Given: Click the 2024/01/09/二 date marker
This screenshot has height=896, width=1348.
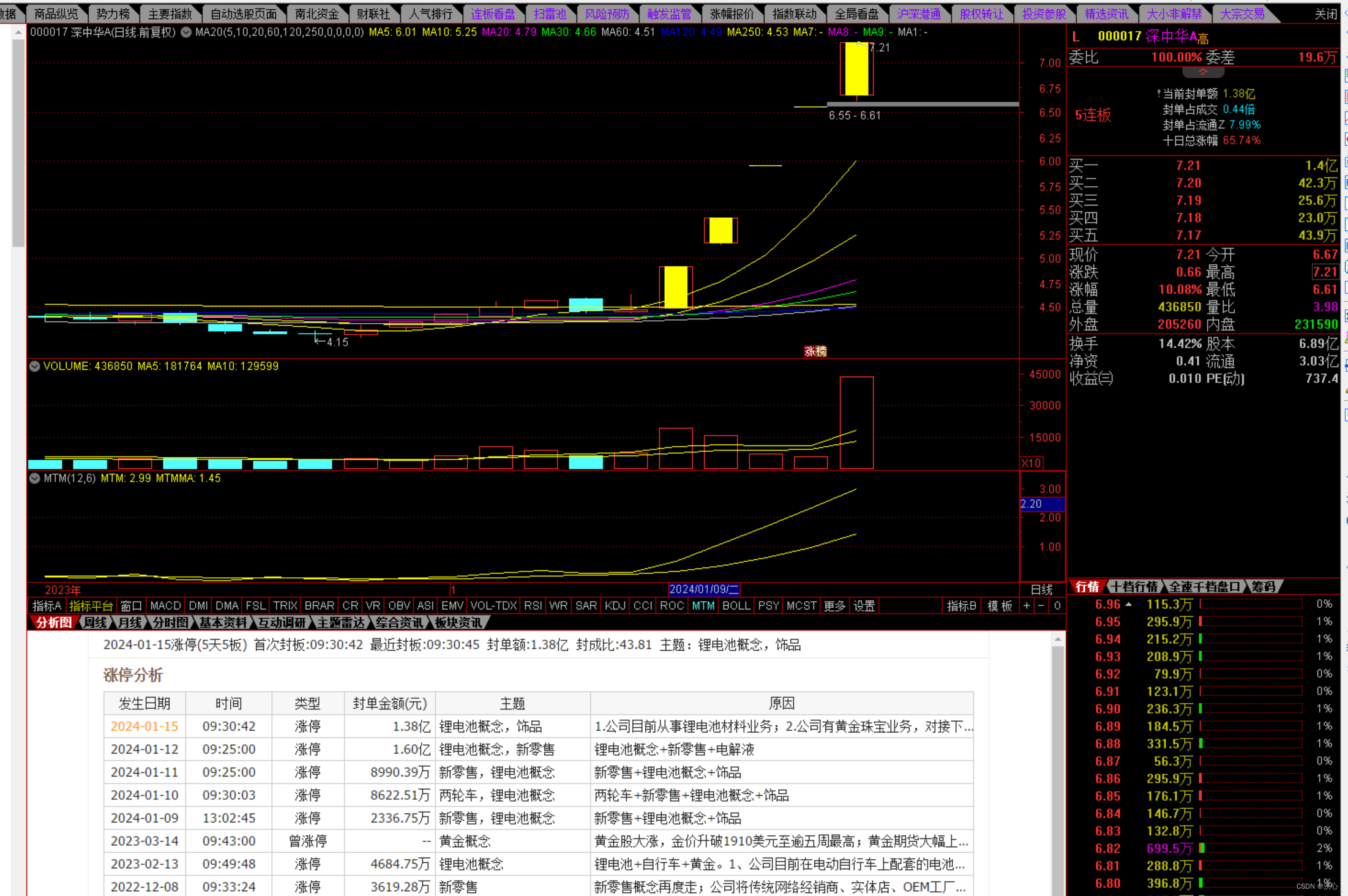Looking at the screenshot, I should click(x=704, y=589).
